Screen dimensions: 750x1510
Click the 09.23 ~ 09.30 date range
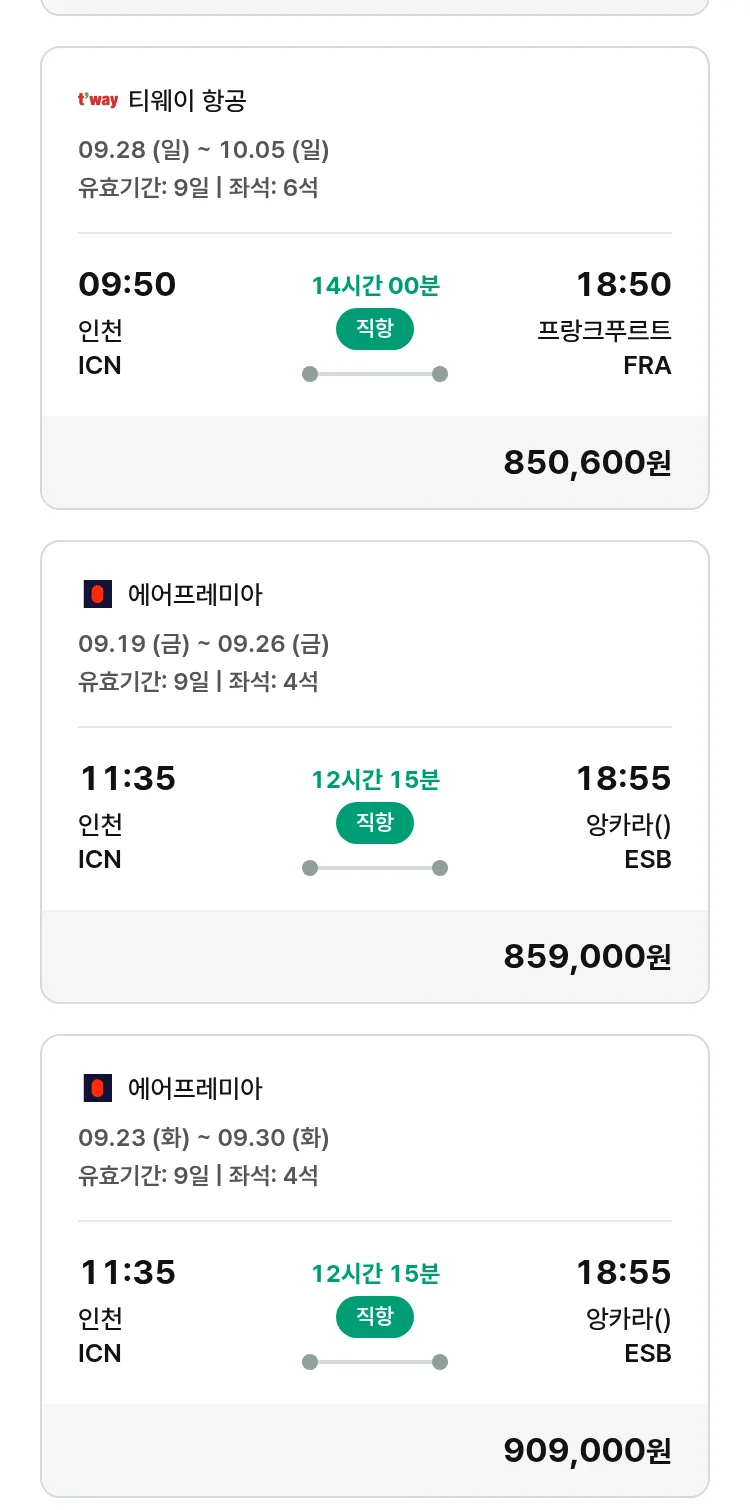[204, 1138]
